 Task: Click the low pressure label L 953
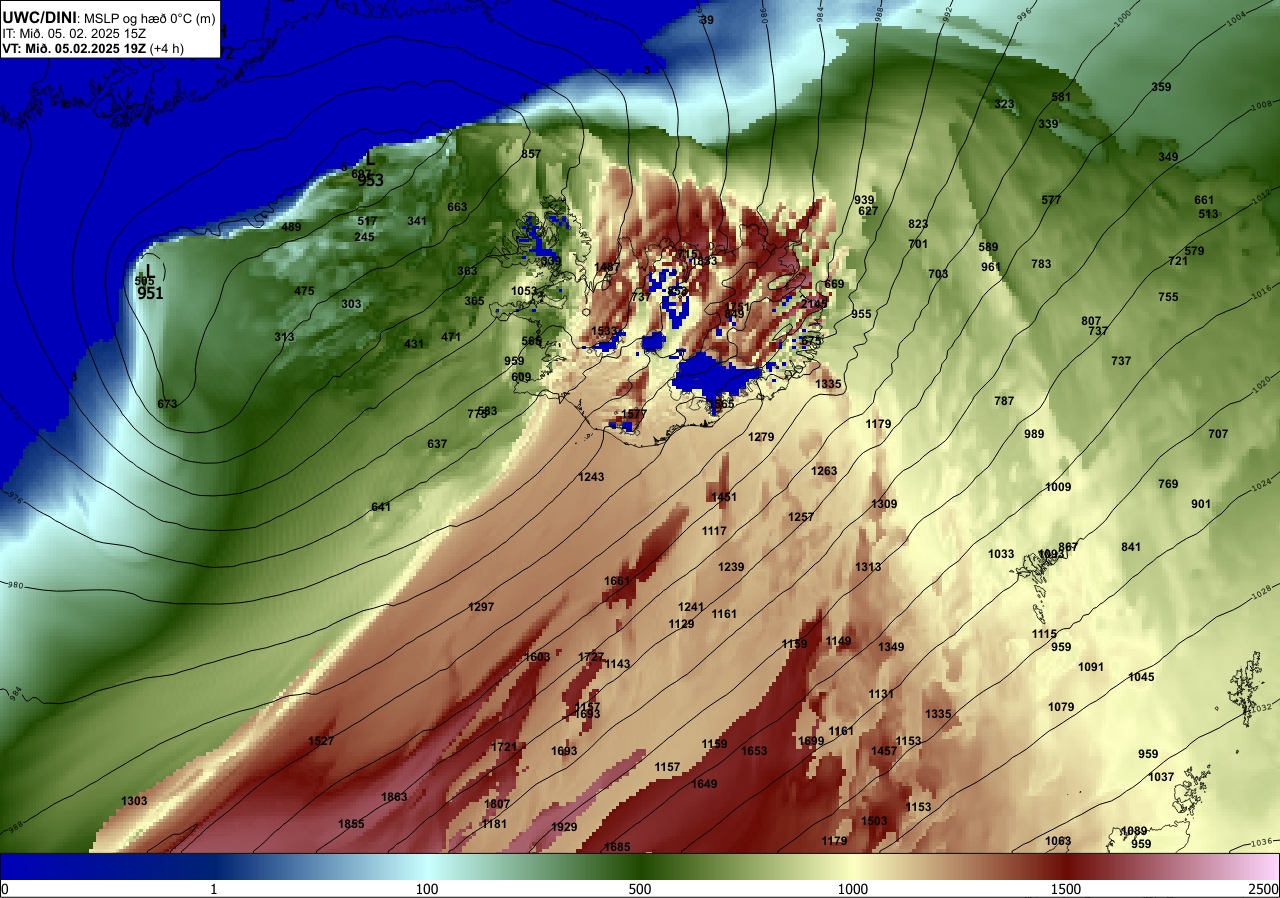click(370, 171)
